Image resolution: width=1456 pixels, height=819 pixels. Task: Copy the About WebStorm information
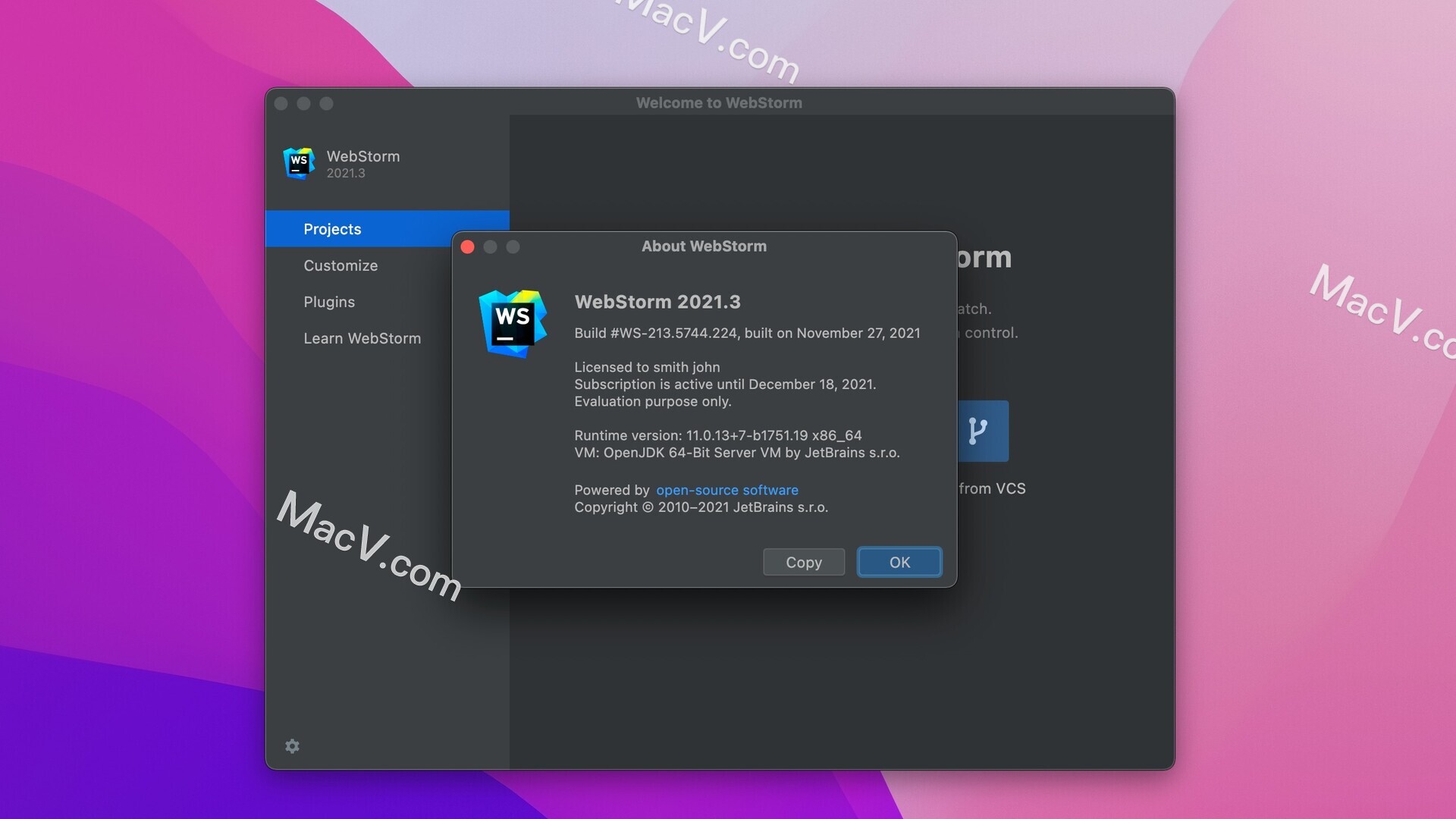point(804,562)
